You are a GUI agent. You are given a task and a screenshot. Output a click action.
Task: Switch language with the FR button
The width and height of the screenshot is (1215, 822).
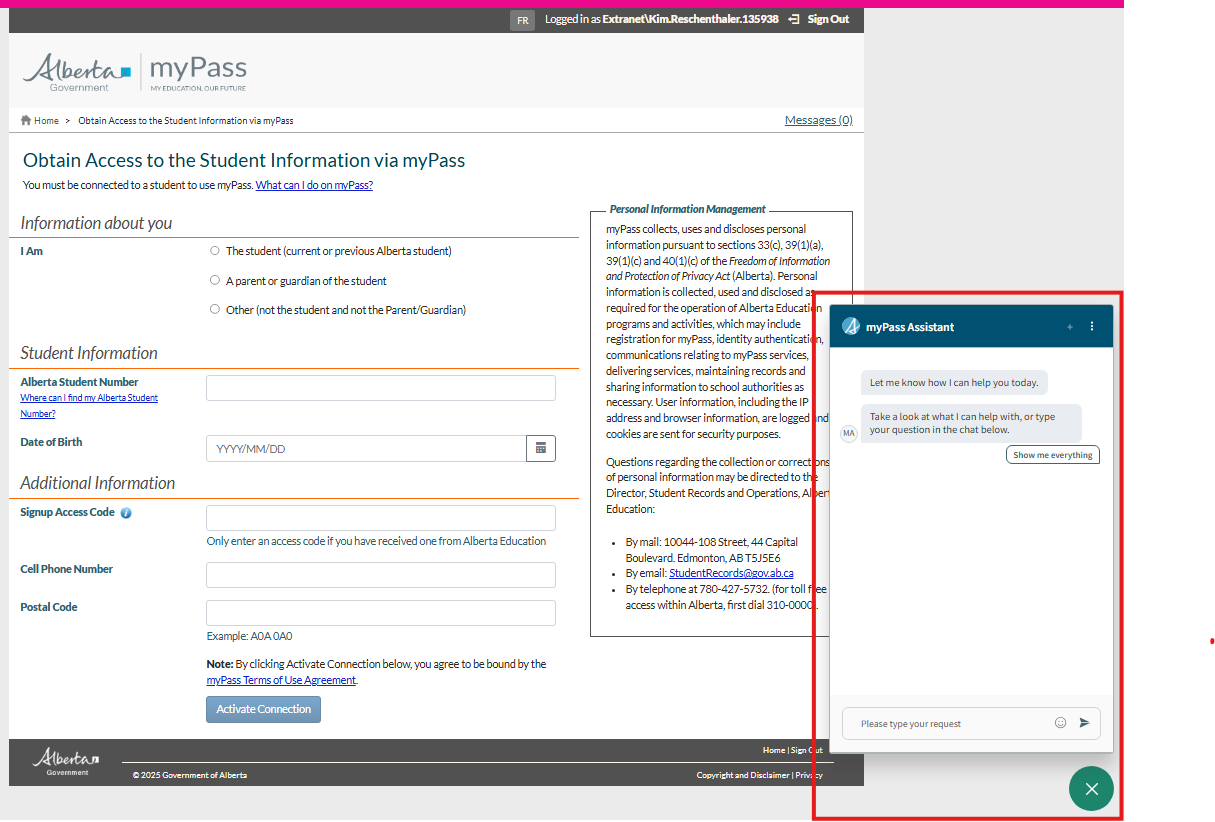click(x=522, y=20)
